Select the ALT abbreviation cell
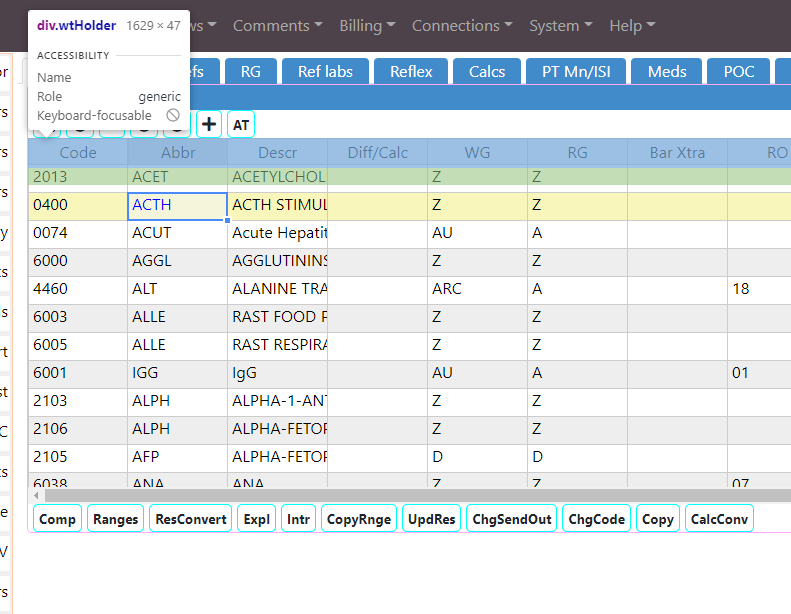This screenshot has width=791, height=614. tap(178, 290)
